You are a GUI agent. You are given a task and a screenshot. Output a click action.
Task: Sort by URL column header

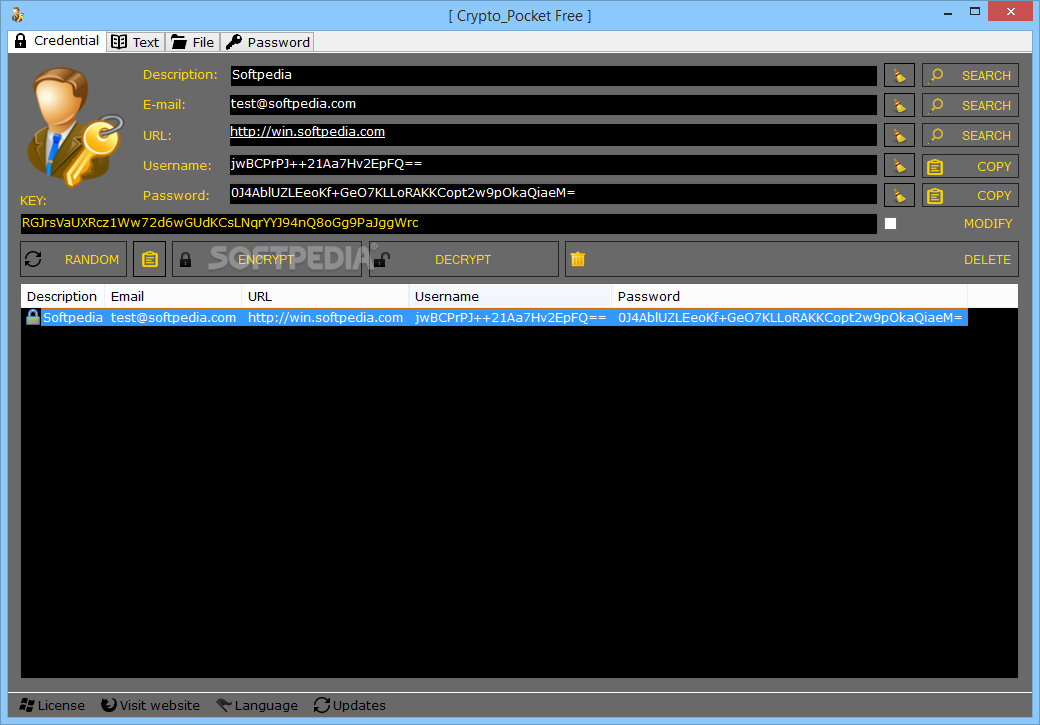tap(325, 297)
